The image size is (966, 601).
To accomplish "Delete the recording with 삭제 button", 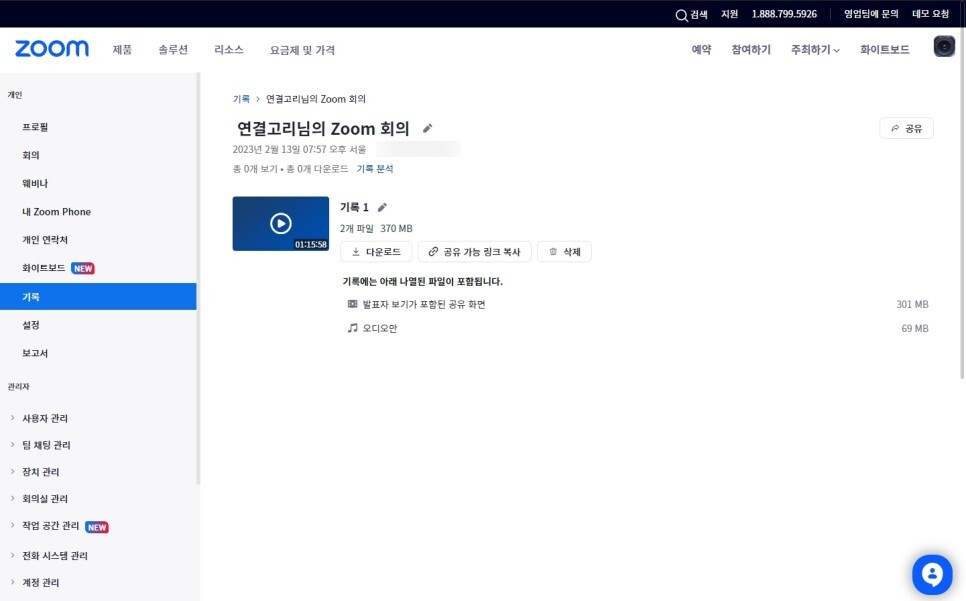I will click(564, 252).
